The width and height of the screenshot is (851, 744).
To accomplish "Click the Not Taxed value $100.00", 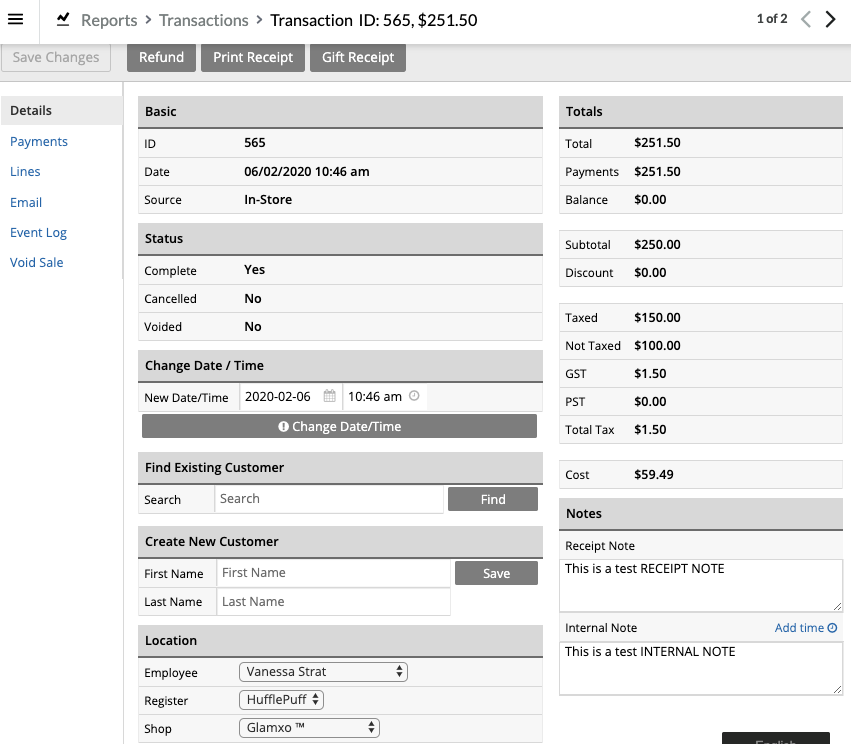I will (657, 346).
